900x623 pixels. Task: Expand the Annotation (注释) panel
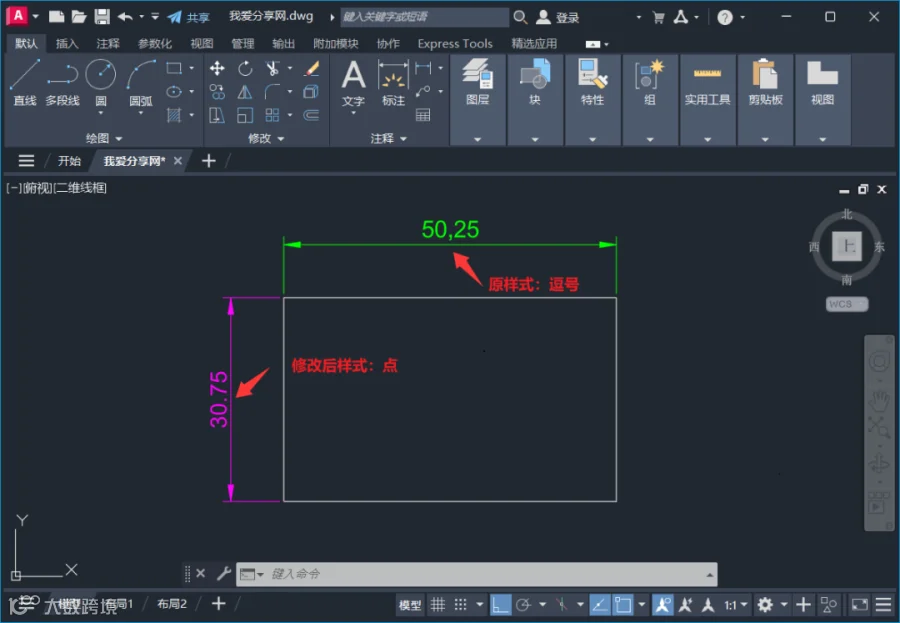(389, 138)
